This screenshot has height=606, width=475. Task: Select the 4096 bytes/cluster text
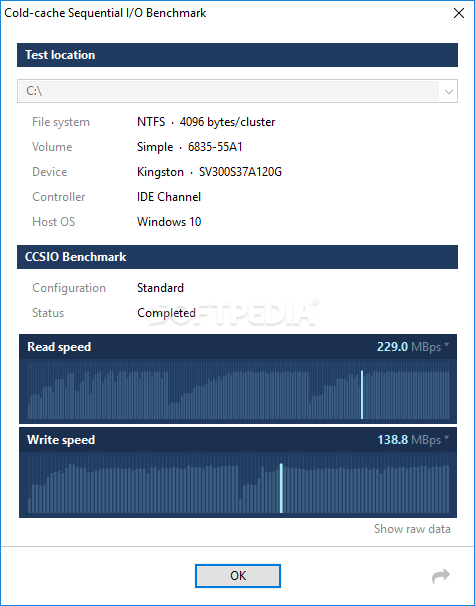(x=227, y=122)
